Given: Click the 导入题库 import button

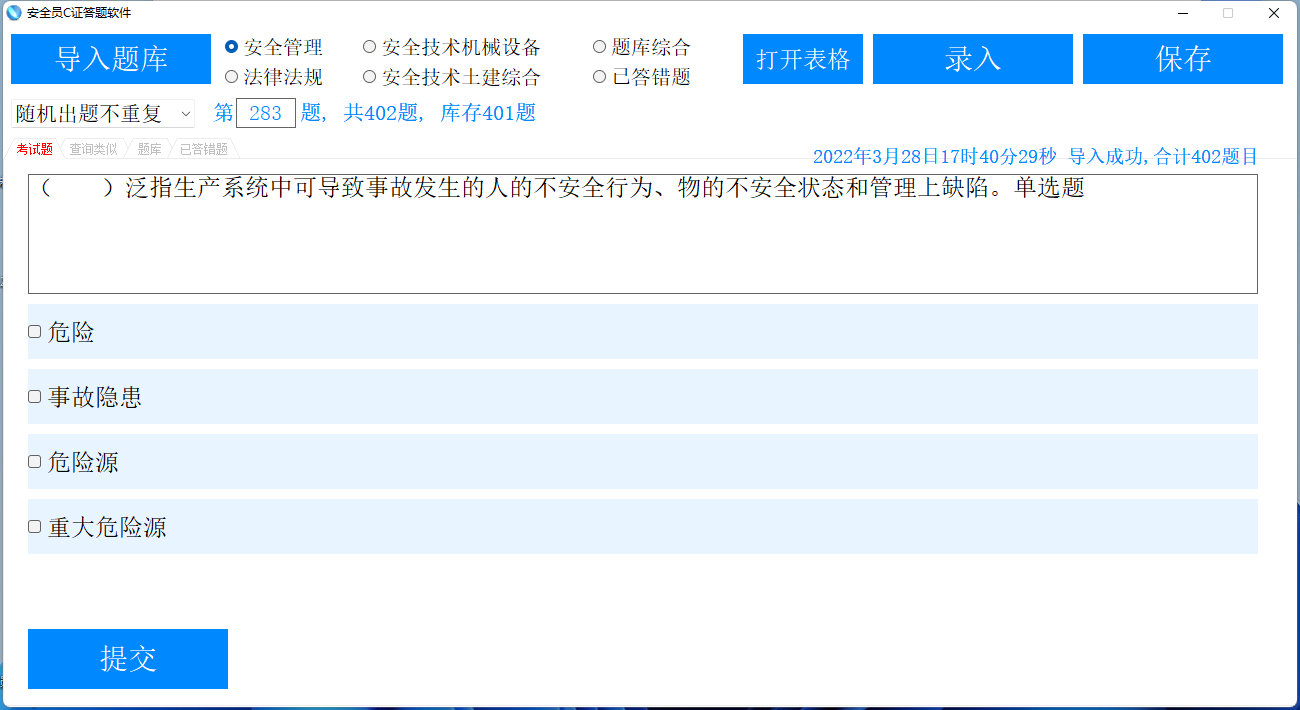Looking at the screenshot, I should point(111,59).
